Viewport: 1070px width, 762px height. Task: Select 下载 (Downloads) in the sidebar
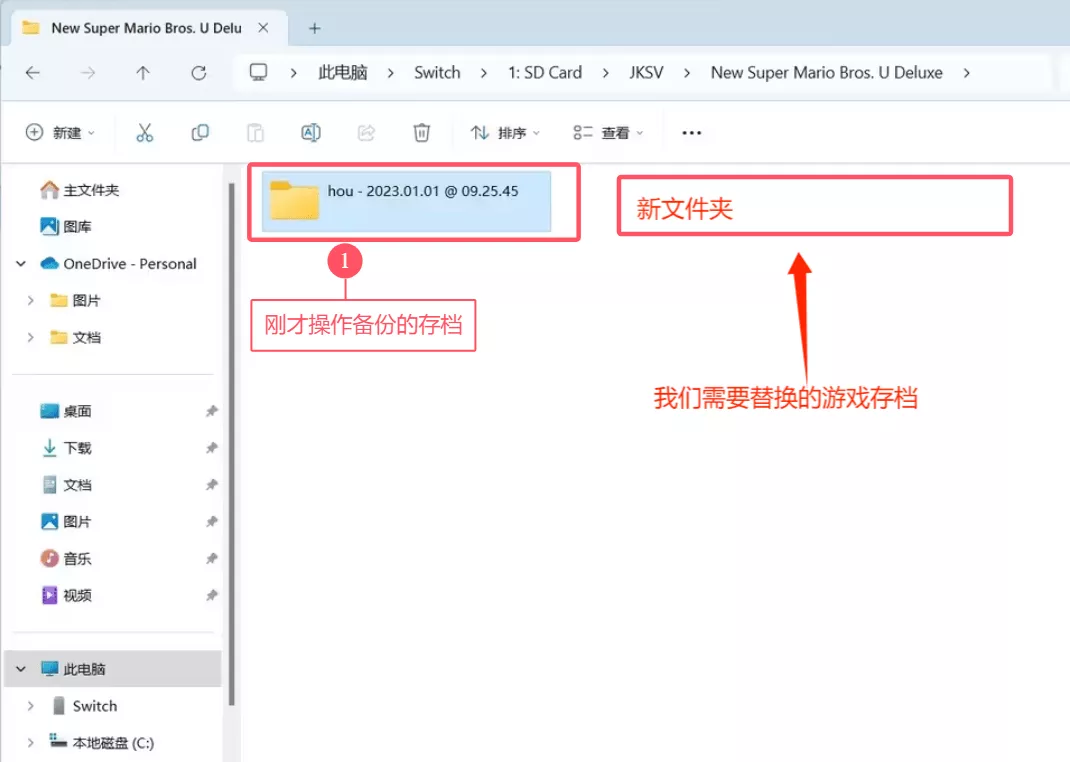(76, 447)
